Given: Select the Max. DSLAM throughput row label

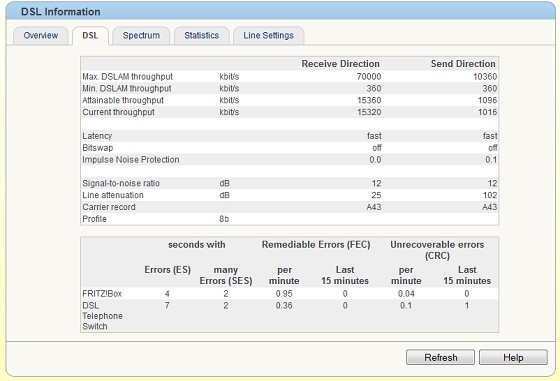Looking at the screenshot, I should tap(128, 77).
